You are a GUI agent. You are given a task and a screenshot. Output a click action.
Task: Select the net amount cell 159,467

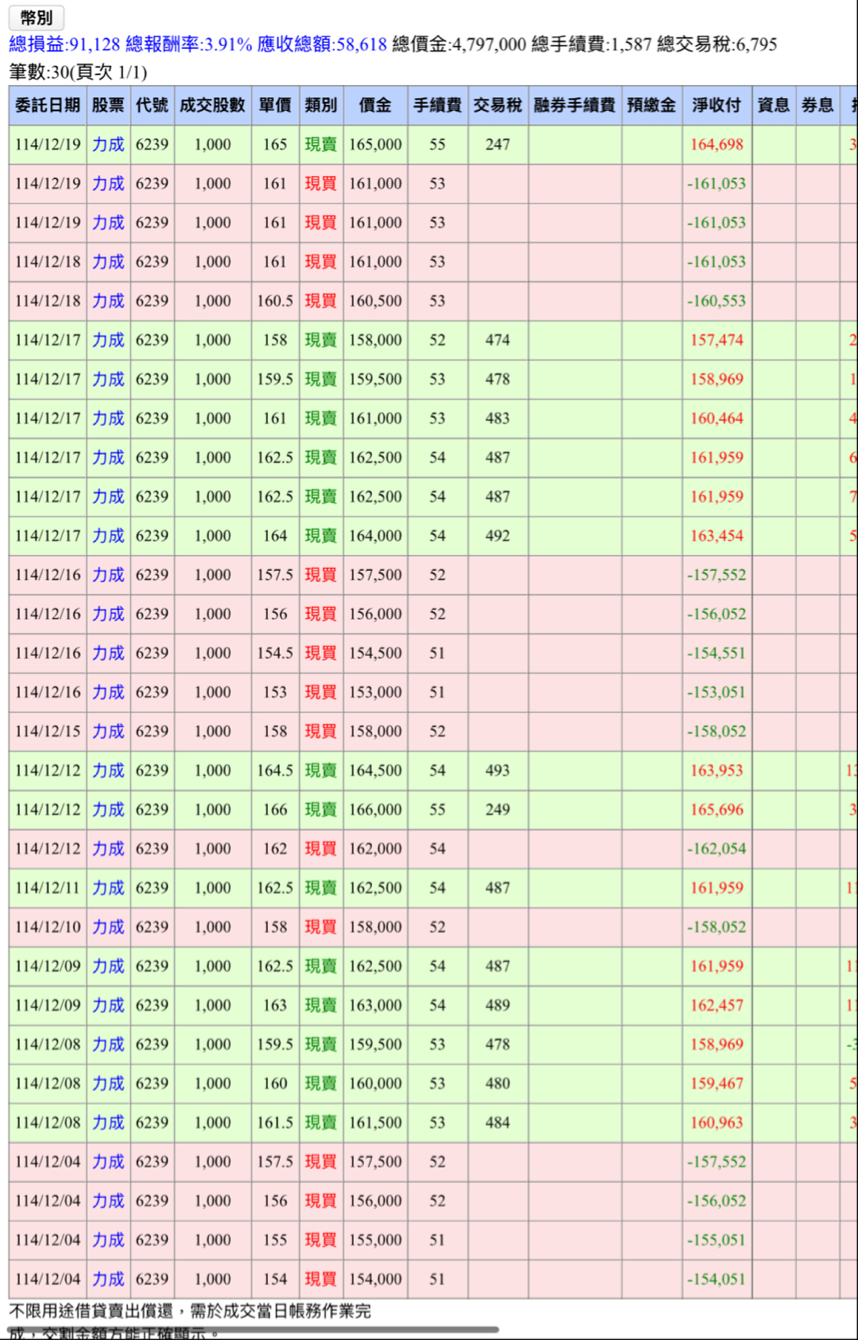tap(716, 1083)
